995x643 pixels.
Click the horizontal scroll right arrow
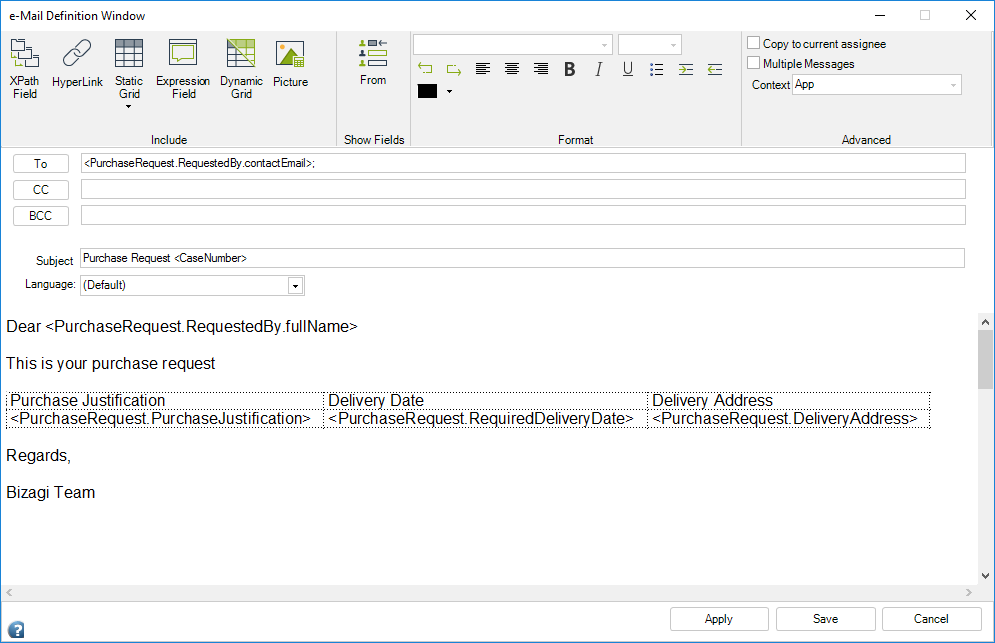click(x=969, y=592)
